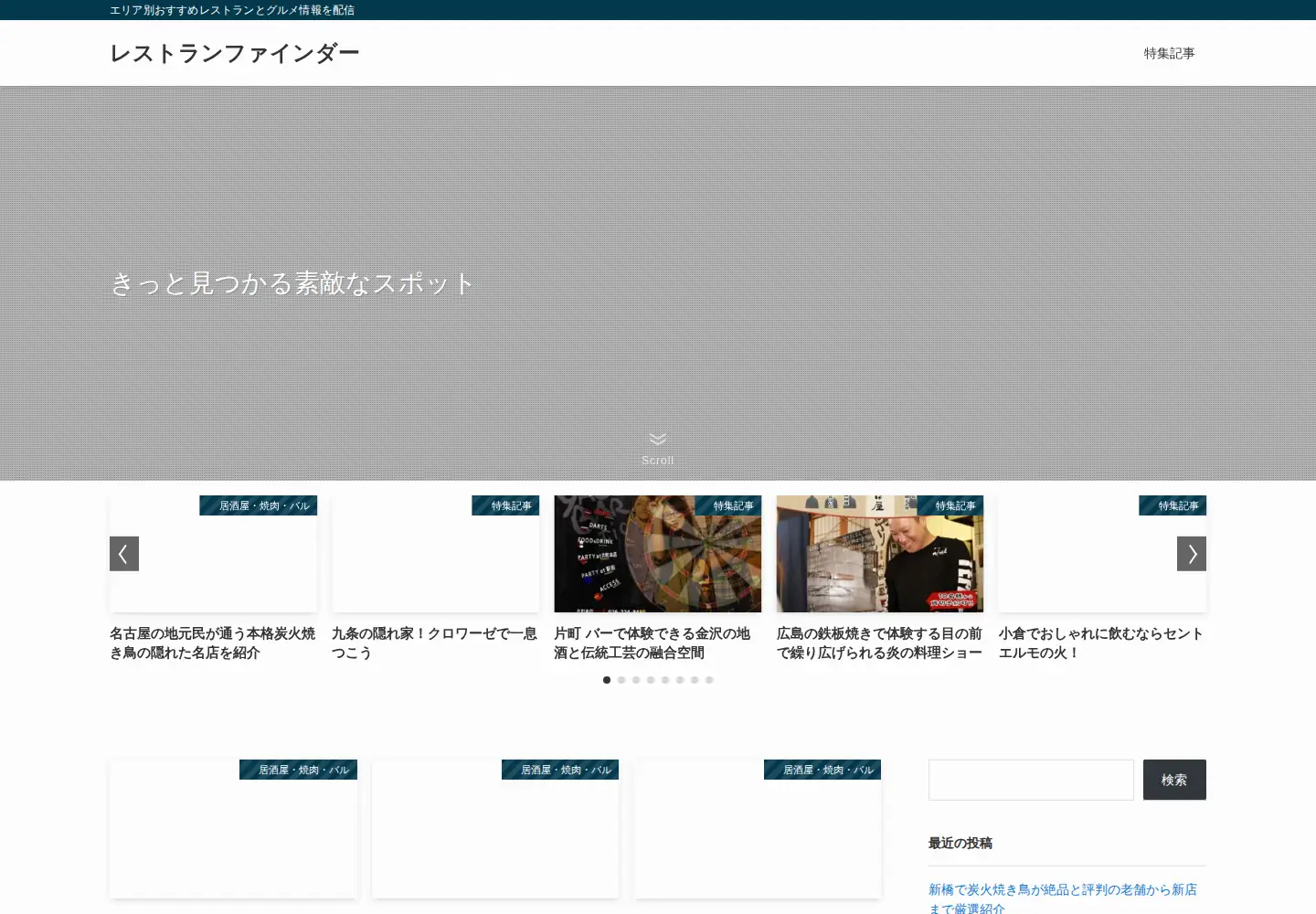Open the 広島の鉄板焼き article thumbnail
Viewport: 1316px width, 914px height.
tap(880, 554)
